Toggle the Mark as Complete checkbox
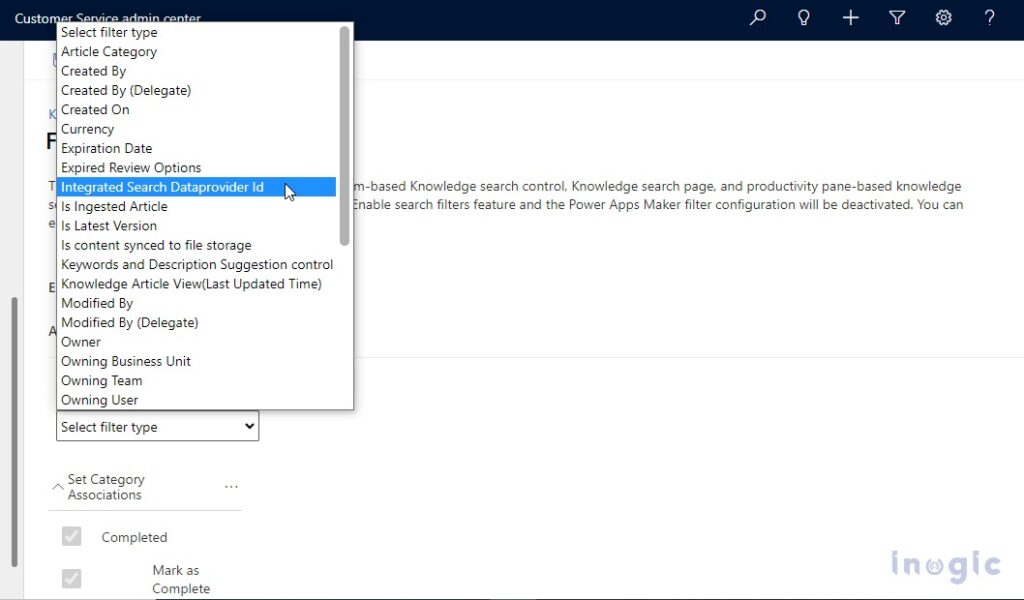The width and height of the screenshot is (1024, 600). (71, 578)
